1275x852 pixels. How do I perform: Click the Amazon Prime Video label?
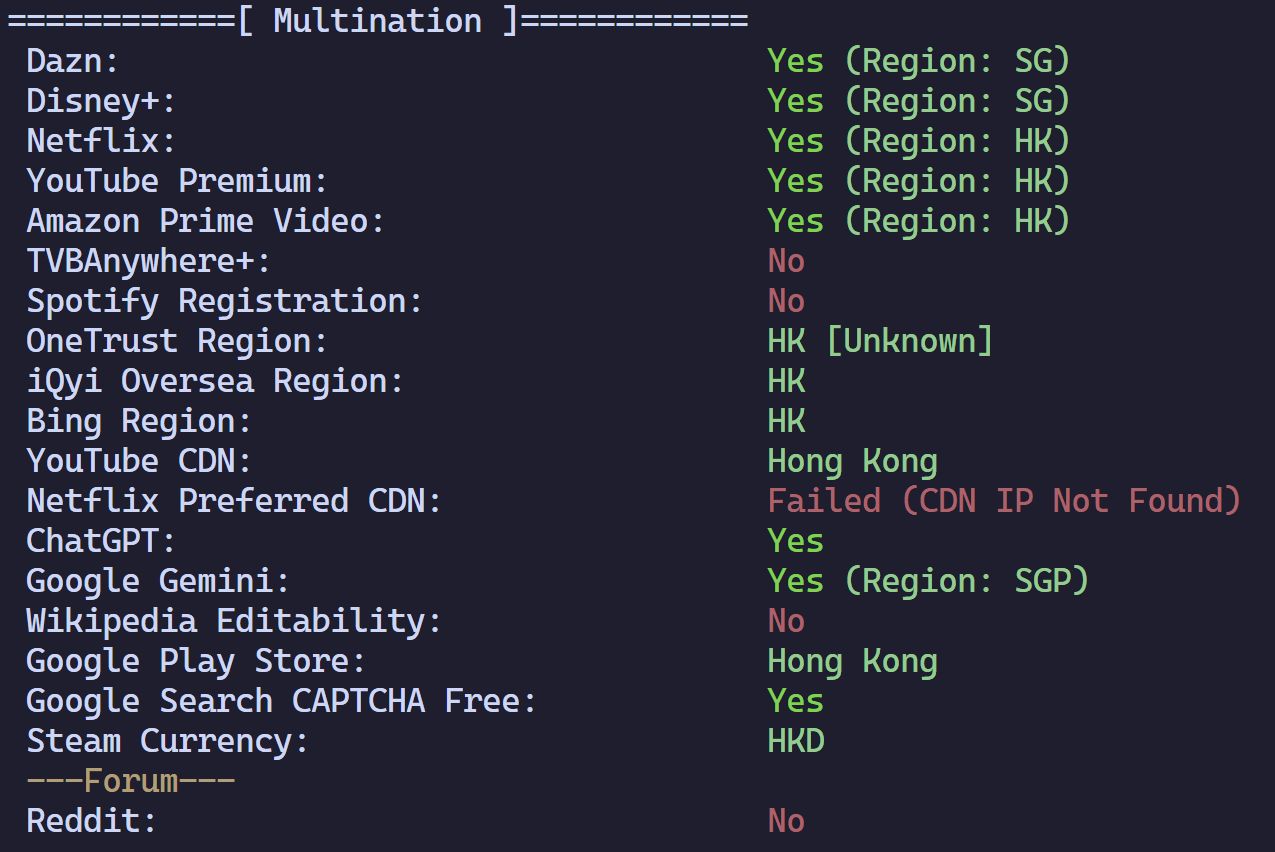pos(205,221)
